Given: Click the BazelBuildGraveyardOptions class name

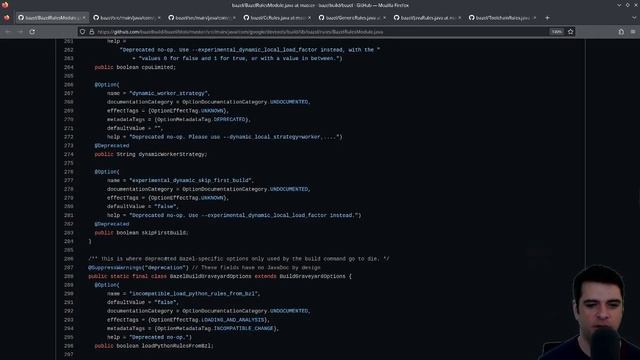Looking at the screenshot, I should click(x=211, y=276).
